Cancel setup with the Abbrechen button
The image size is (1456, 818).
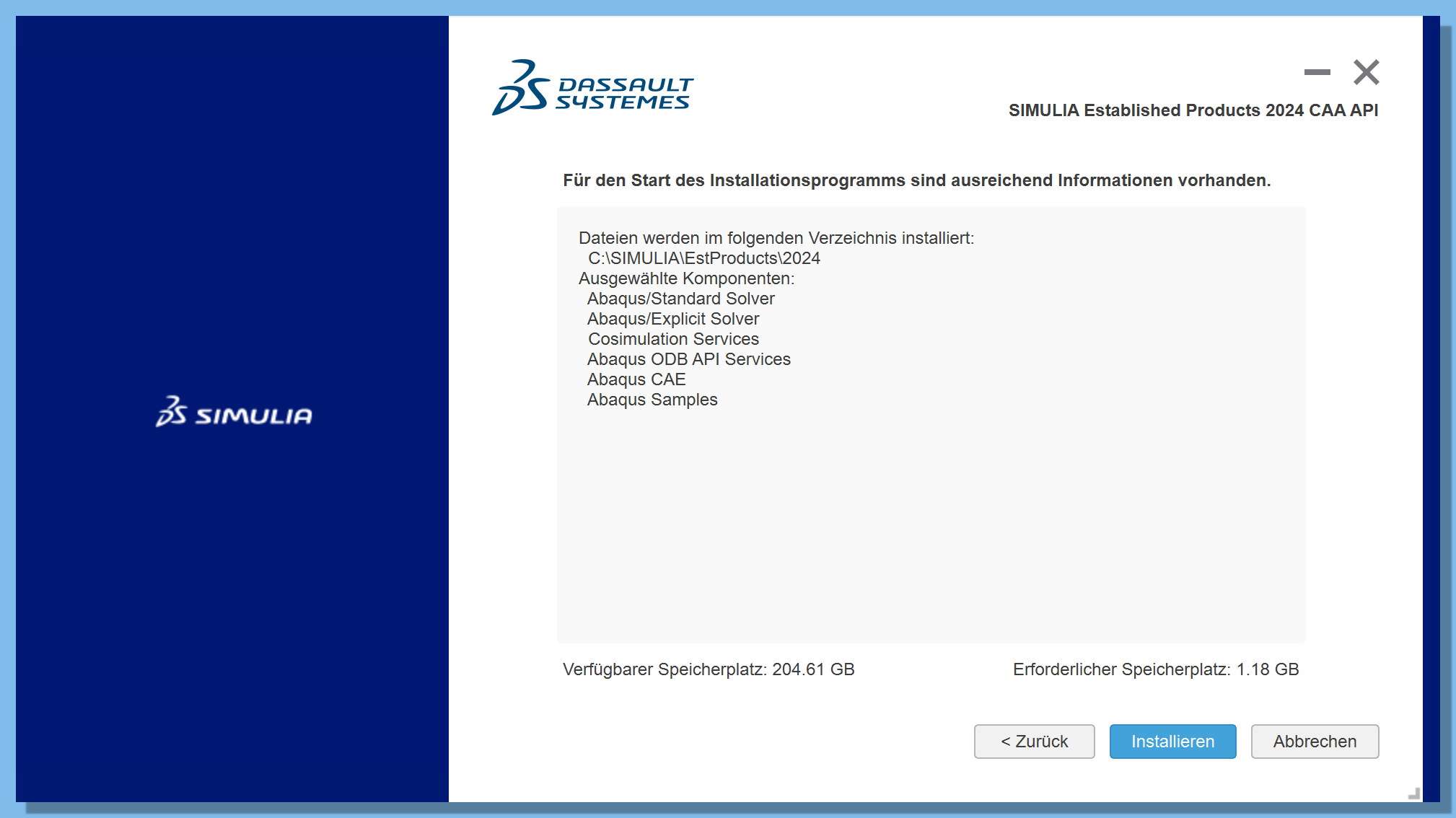tap(1315, 741)
